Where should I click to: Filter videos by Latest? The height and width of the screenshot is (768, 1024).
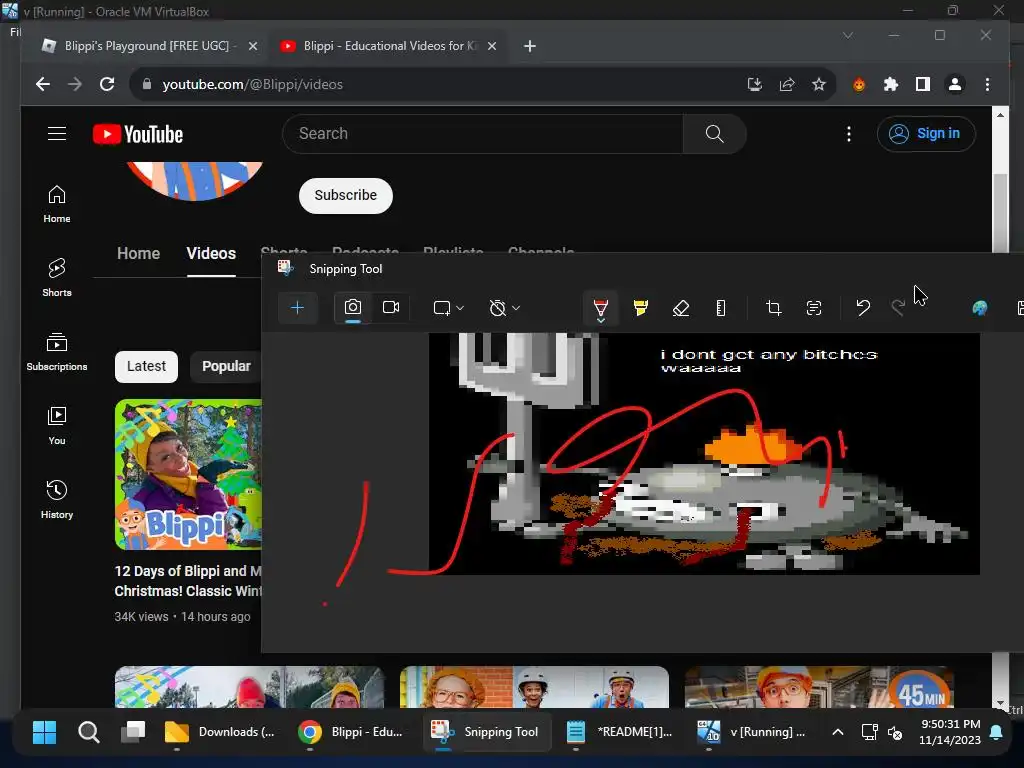point(146,366)
